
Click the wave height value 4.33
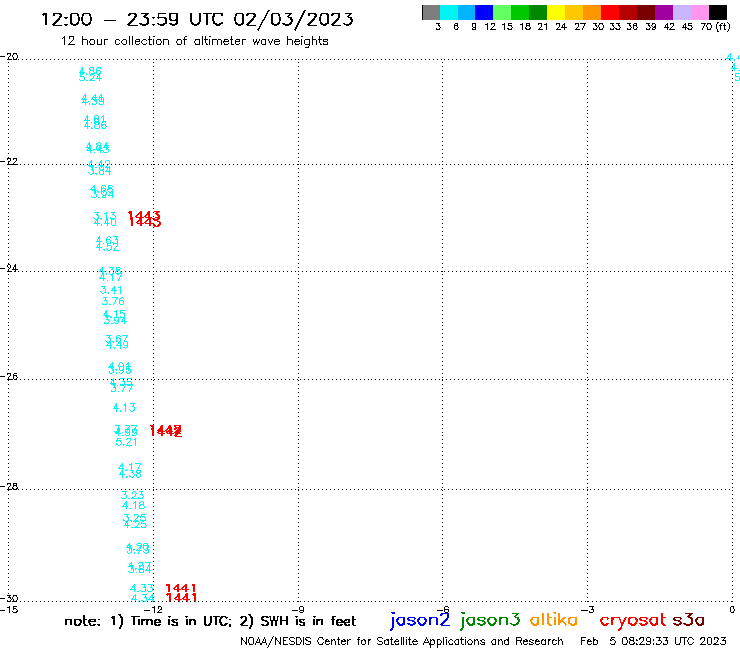click(142, 588)
